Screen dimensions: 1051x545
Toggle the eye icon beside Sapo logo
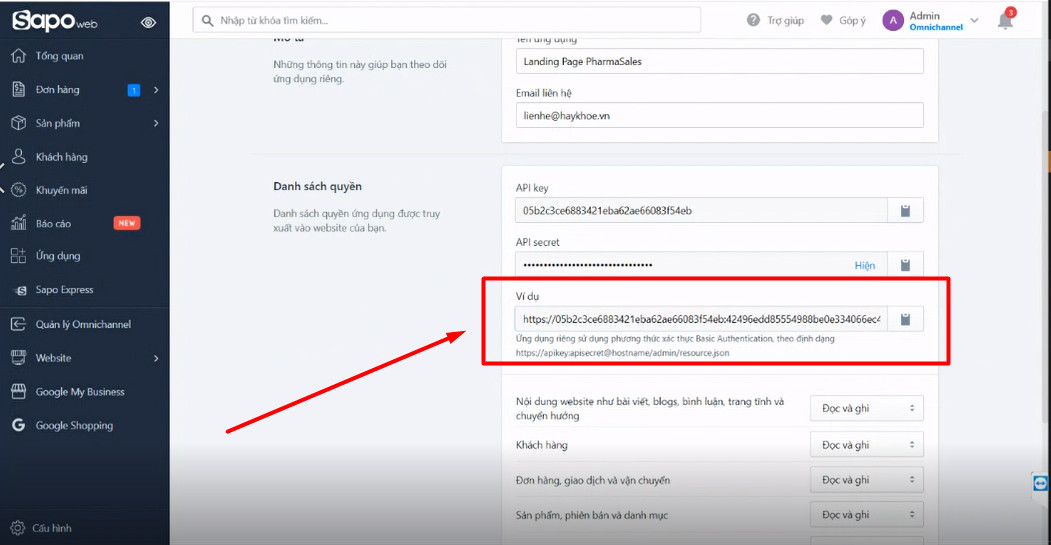(148, 23)
